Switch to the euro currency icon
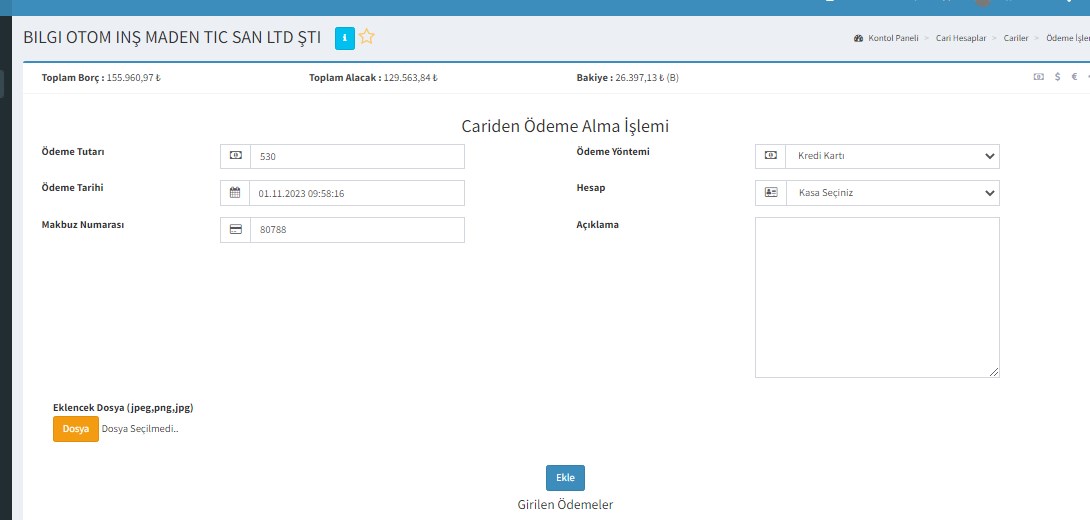Viewport: 1090px width, 520px height. point(1074,77)
